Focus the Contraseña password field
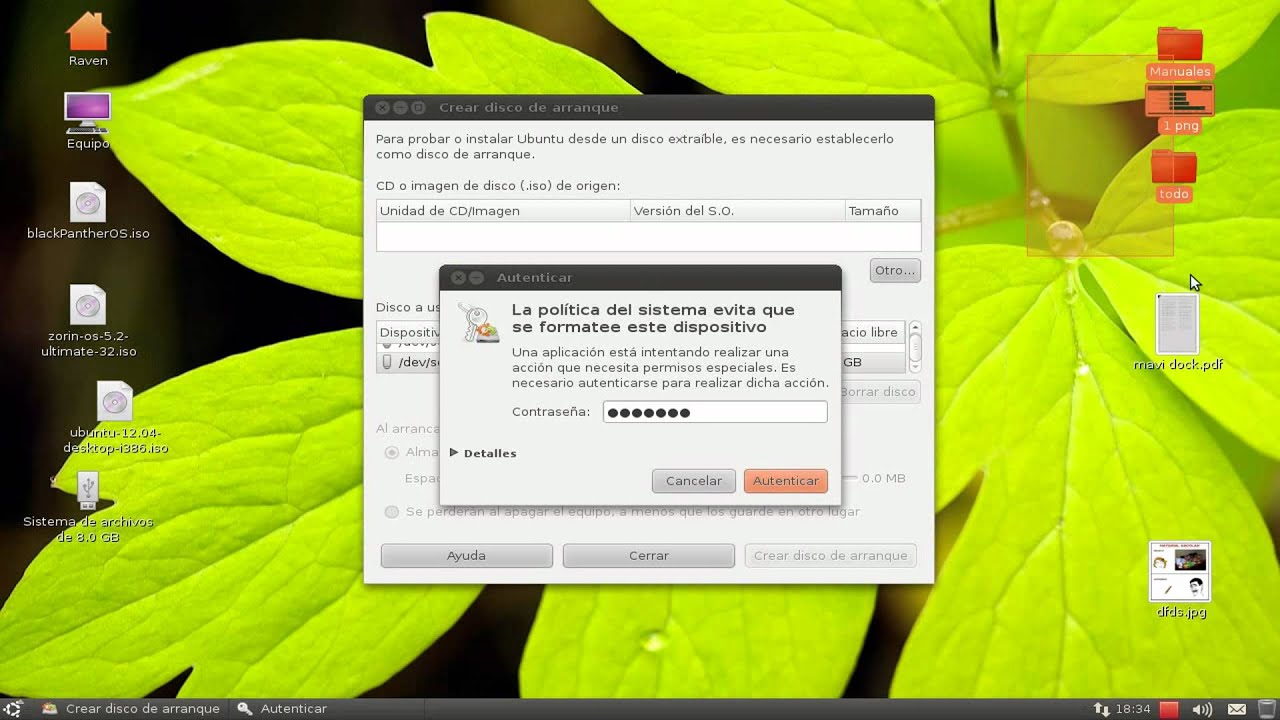Viewport: 1280px width, 720px height. click(715, 412)
